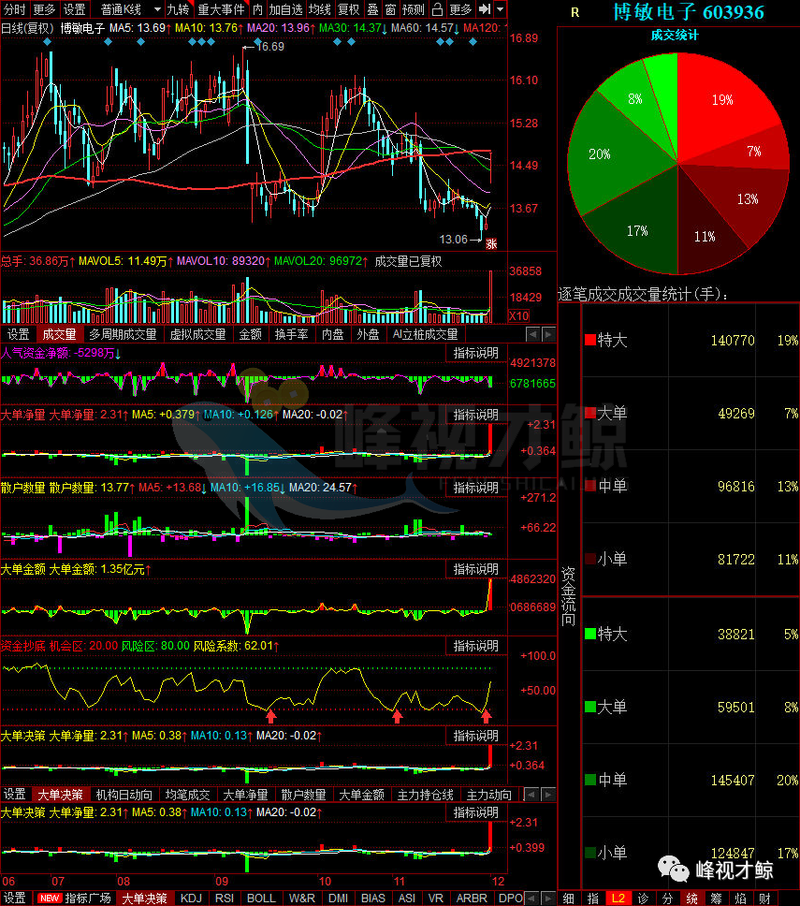
Task: Click the lock icon in top toolbar
Action: tap(437, 9)
